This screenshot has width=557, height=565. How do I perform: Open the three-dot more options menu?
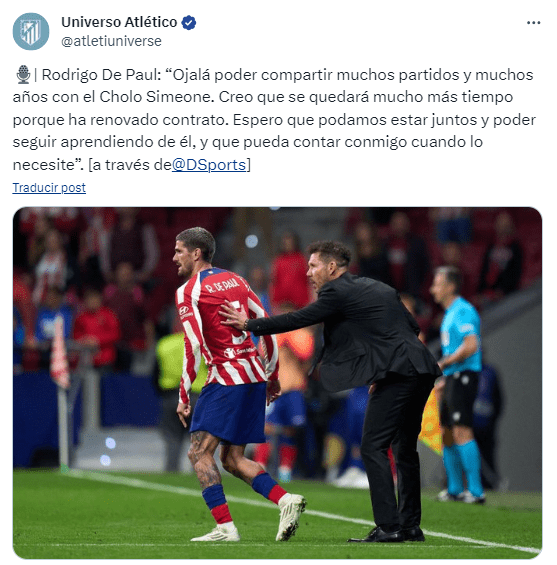(533, 23)
